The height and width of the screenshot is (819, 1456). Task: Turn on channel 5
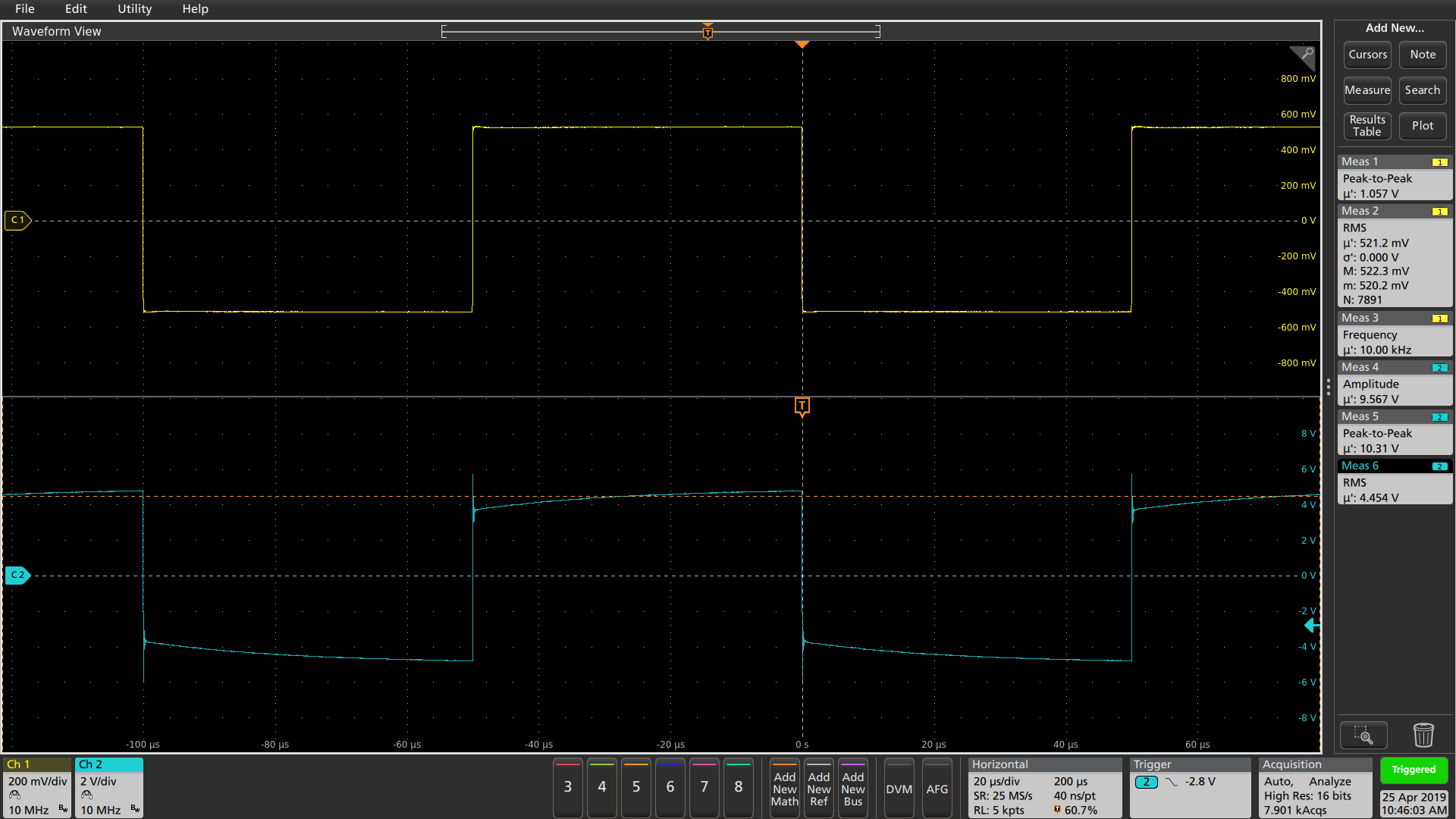(x=635, y=787)
